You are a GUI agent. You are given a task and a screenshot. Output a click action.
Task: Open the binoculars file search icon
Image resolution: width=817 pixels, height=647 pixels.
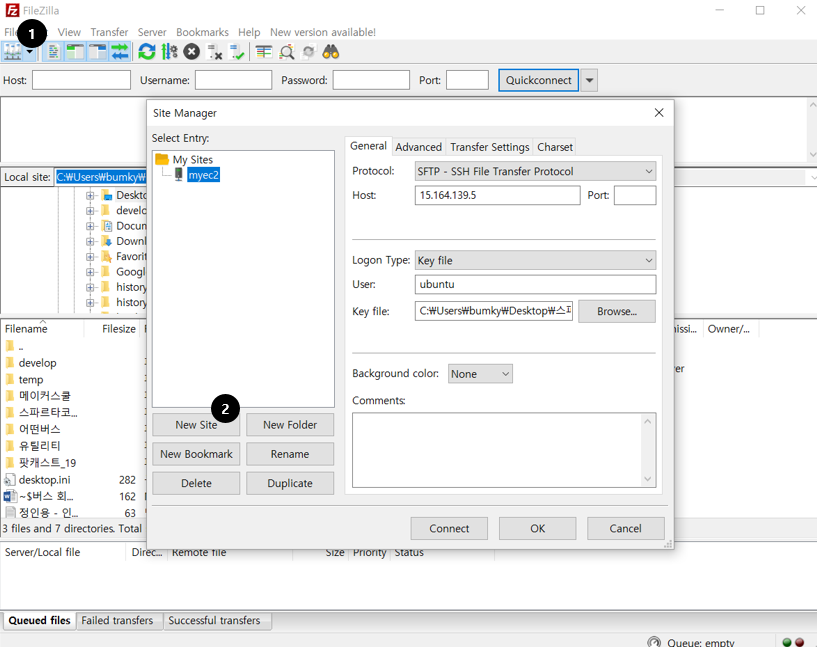(331, 52)
